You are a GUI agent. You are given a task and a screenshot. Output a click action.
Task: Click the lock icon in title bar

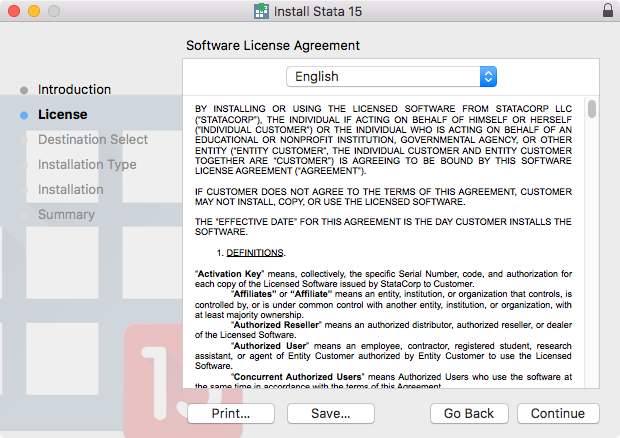pyautogui.click(x=608, y=10)
